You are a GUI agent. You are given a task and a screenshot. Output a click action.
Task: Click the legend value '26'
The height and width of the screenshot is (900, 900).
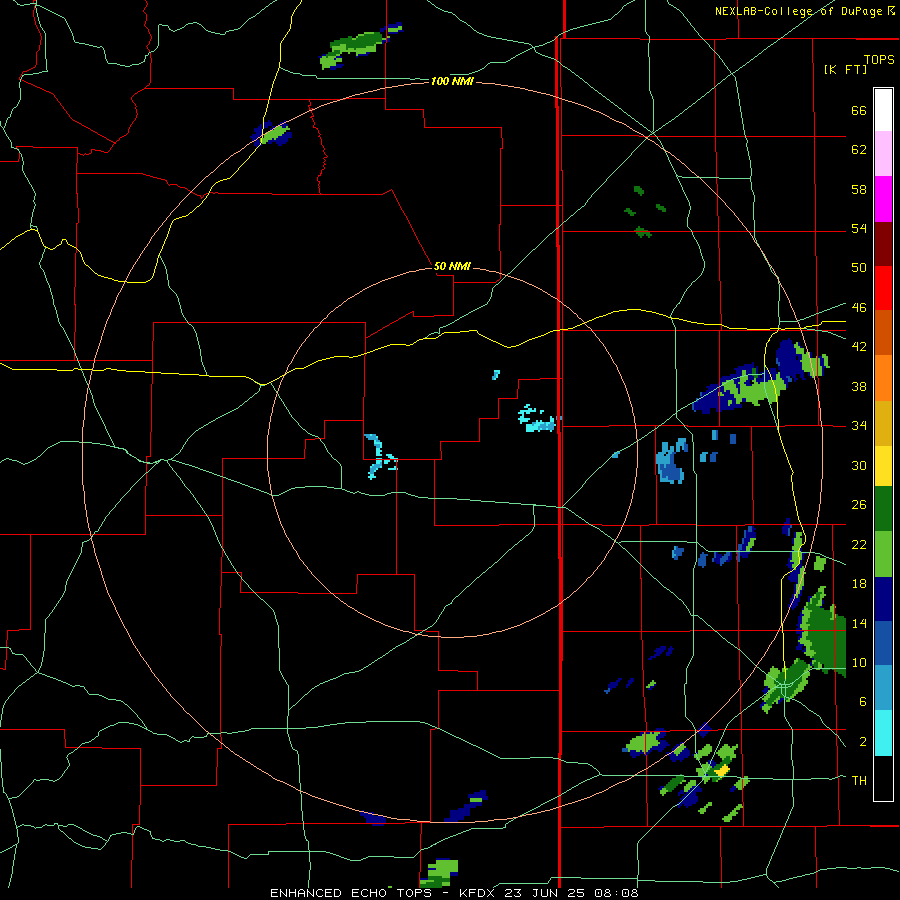click(x=859, y=505)
